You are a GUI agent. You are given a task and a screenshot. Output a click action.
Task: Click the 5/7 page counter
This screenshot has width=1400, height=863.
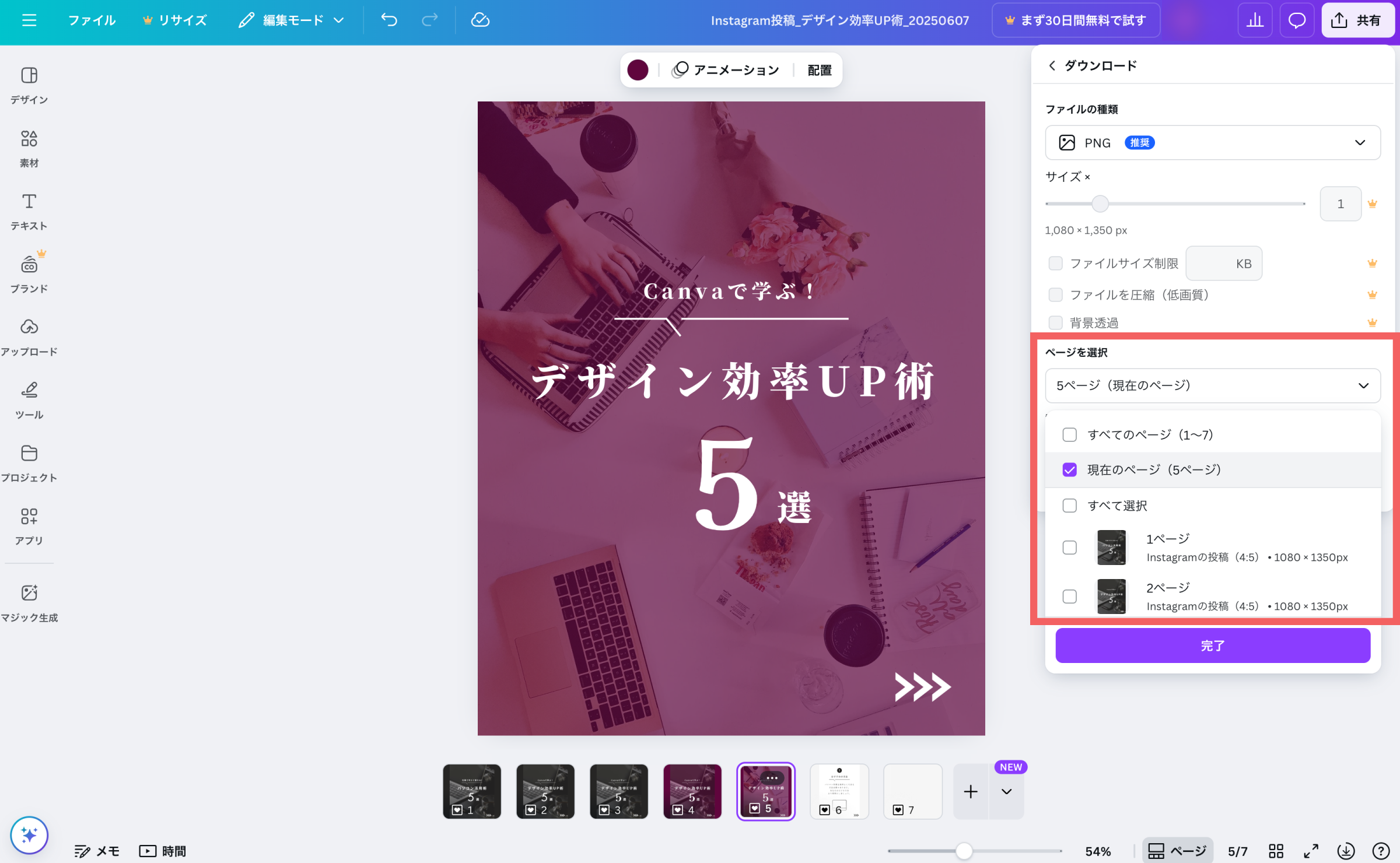(1237, 851)
